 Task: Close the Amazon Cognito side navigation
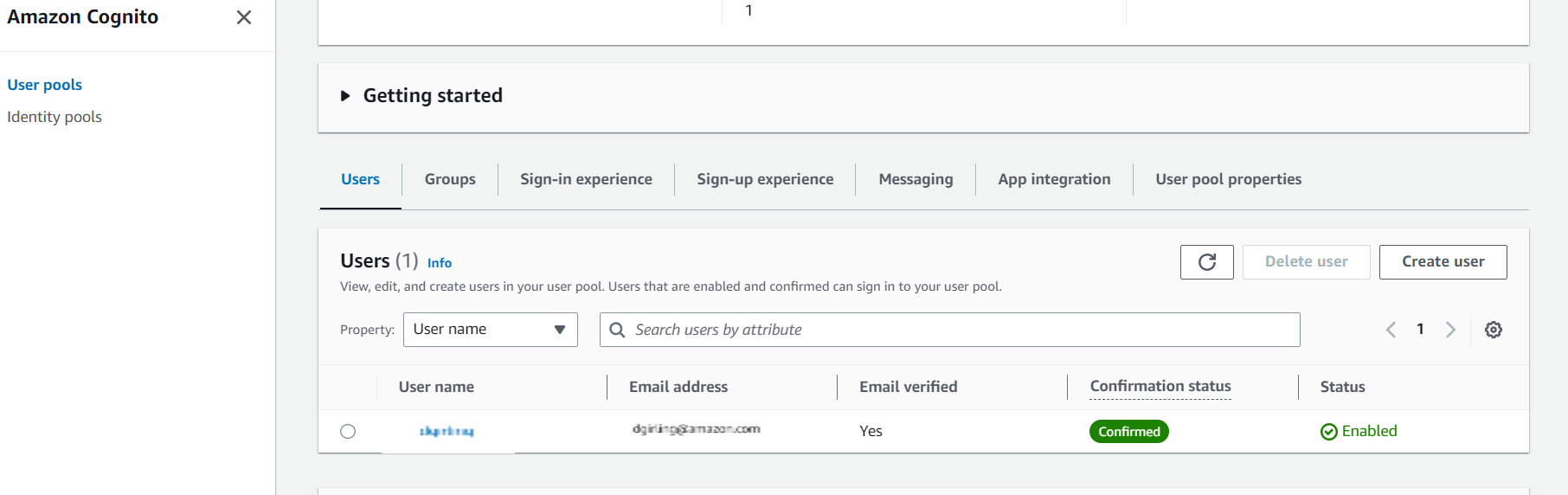pyautogui.click(x=244, y=17)
